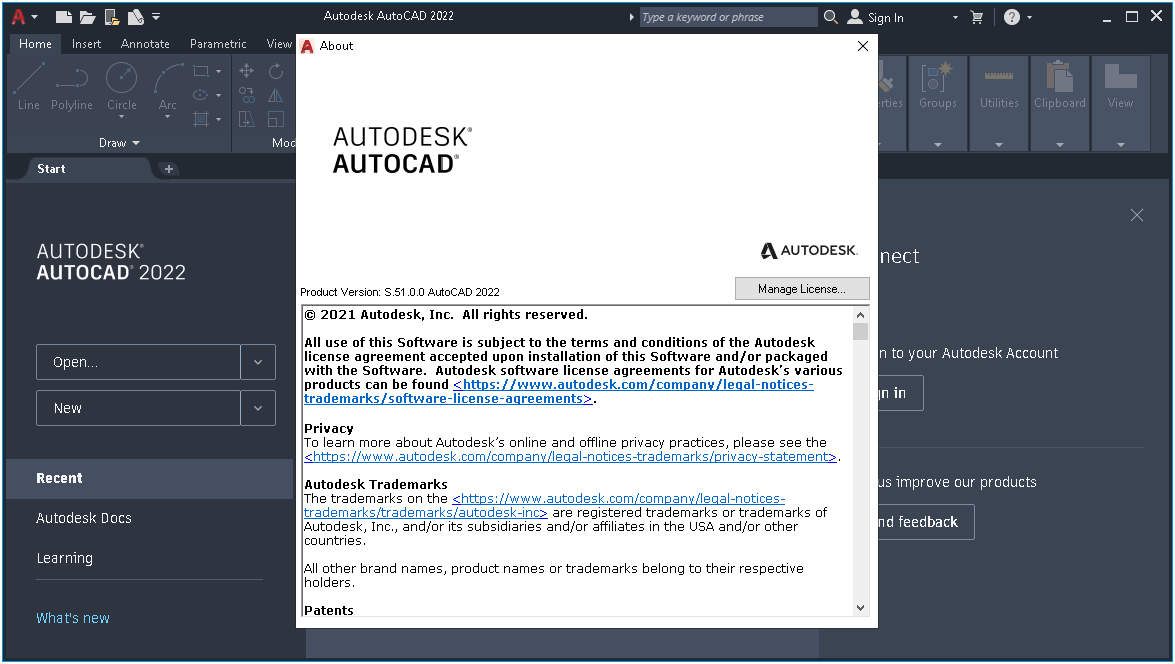Screen dimensions: 1175x664
Task: Click the Sheet Set Manager toolbar icon
Action: point(135,16)
